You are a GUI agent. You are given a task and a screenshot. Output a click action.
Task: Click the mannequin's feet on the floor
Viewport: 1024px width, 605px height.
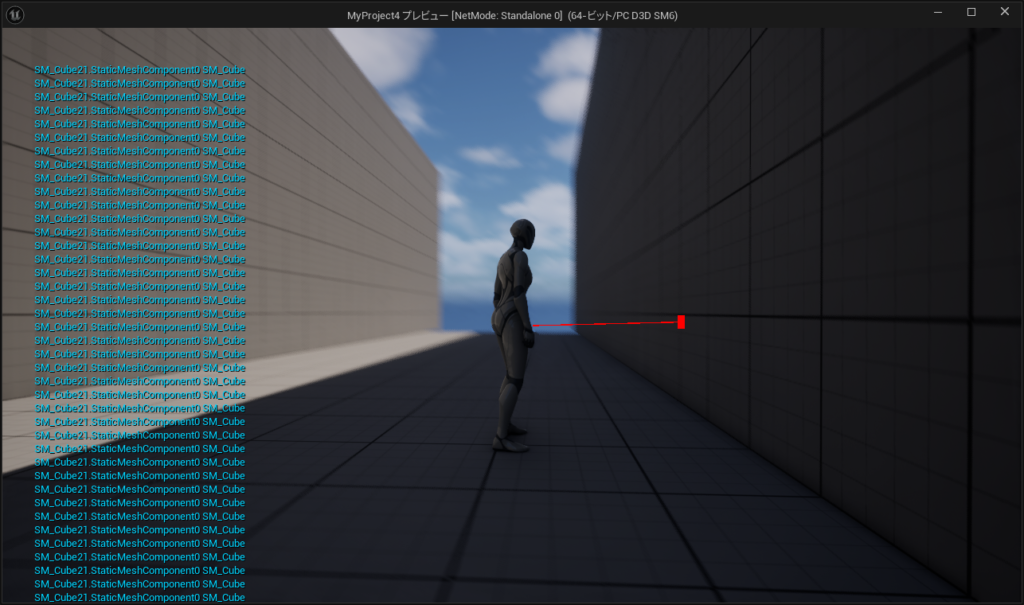click(x=511, y=440)
